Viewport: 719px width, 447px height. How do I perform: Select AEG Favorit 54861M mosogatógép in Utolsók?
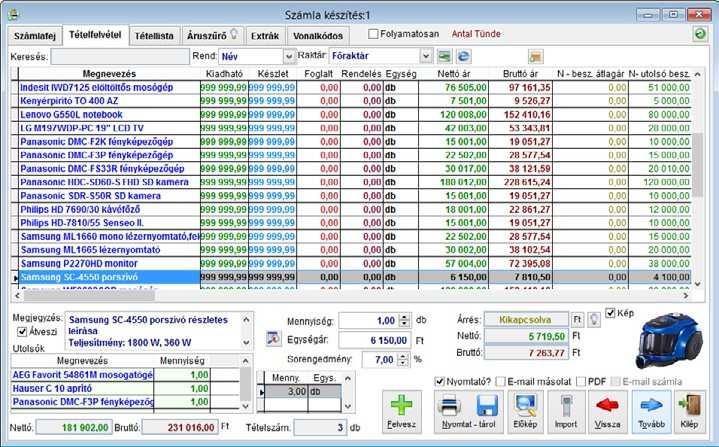point(125,375)
